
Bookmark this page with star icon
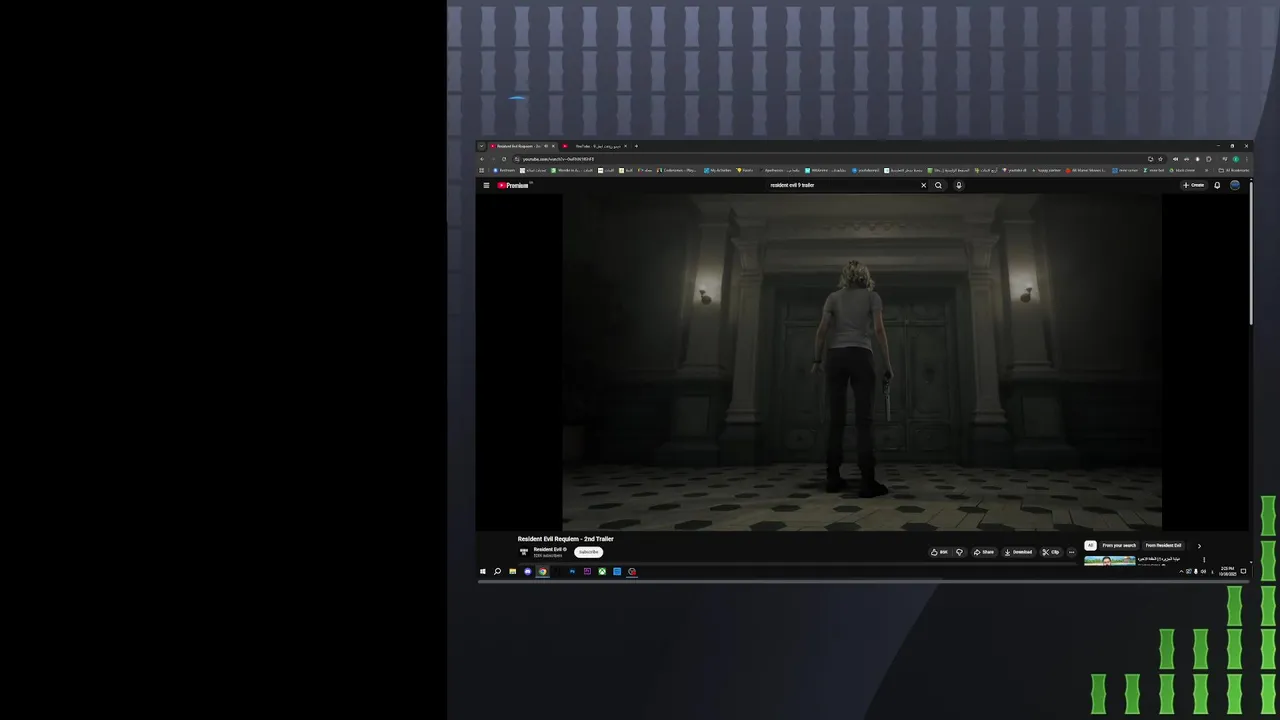coord(1160,159)
